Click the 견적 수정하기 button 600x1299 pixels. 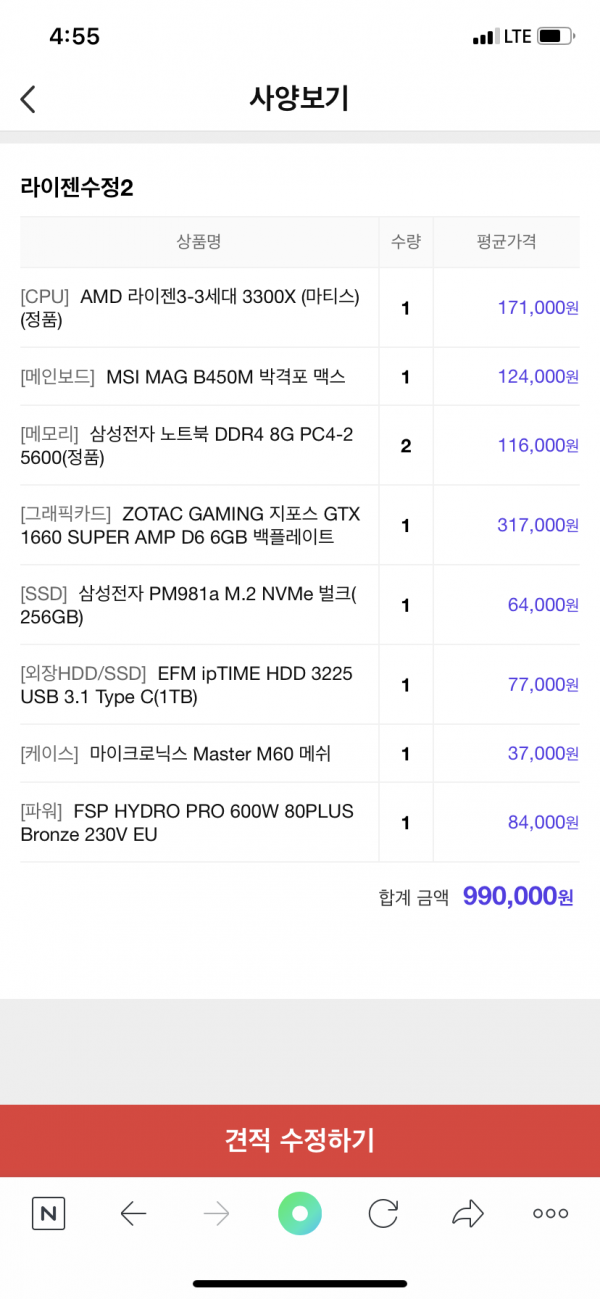click(300, 1141)
